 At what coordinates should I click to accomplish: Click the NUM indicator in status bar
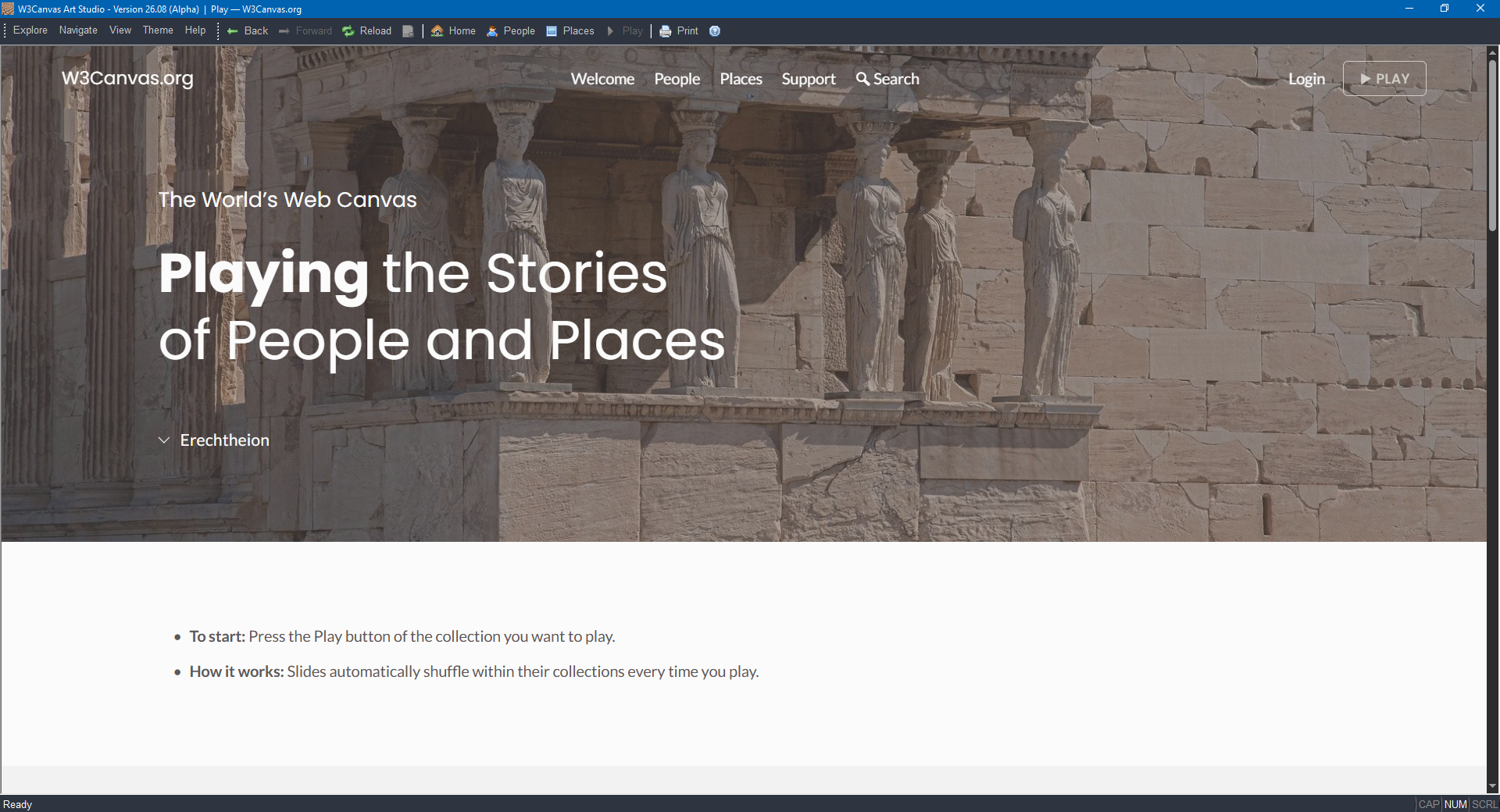pyautogui.click(x=1456, y=804)
